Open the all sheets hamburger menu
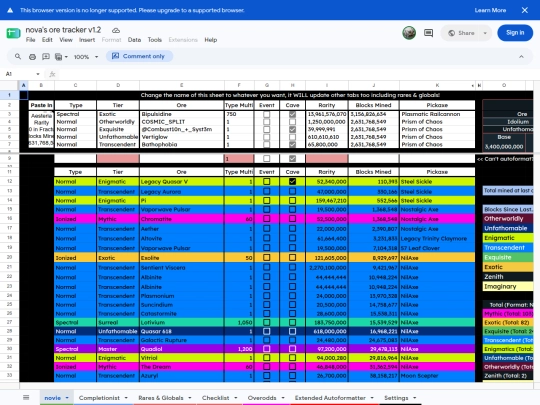Viewport: 540px width, 405px height. 26,397
